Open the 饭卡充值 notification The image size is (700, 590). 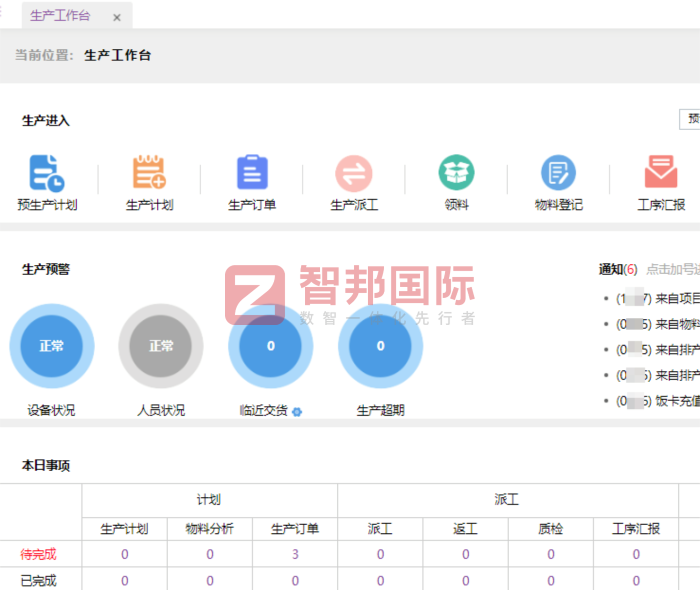(657, 401)
